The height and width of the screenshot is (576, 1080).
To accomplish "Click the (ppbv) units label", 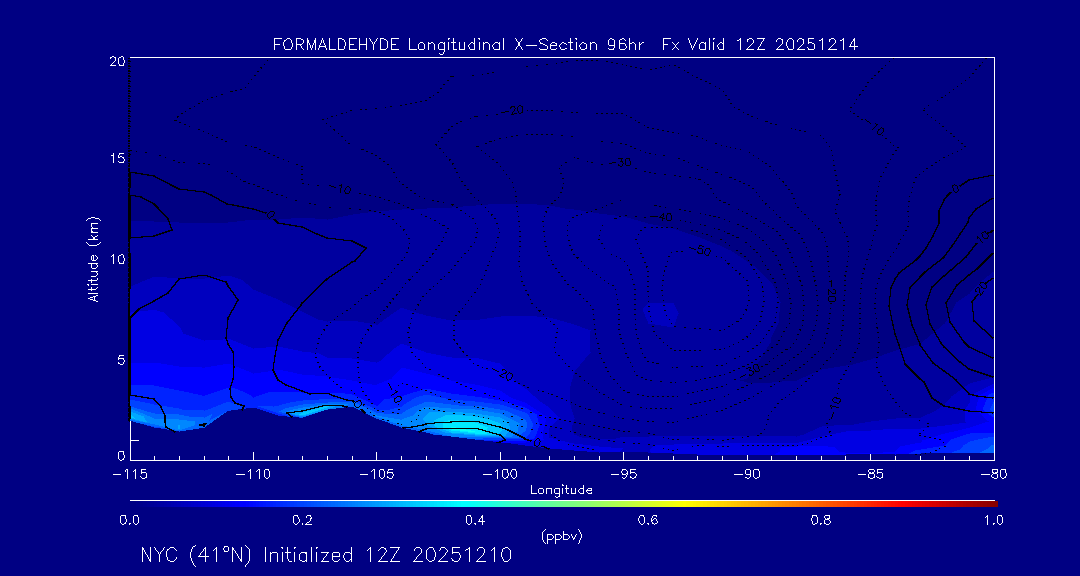I will pos(561,536).
